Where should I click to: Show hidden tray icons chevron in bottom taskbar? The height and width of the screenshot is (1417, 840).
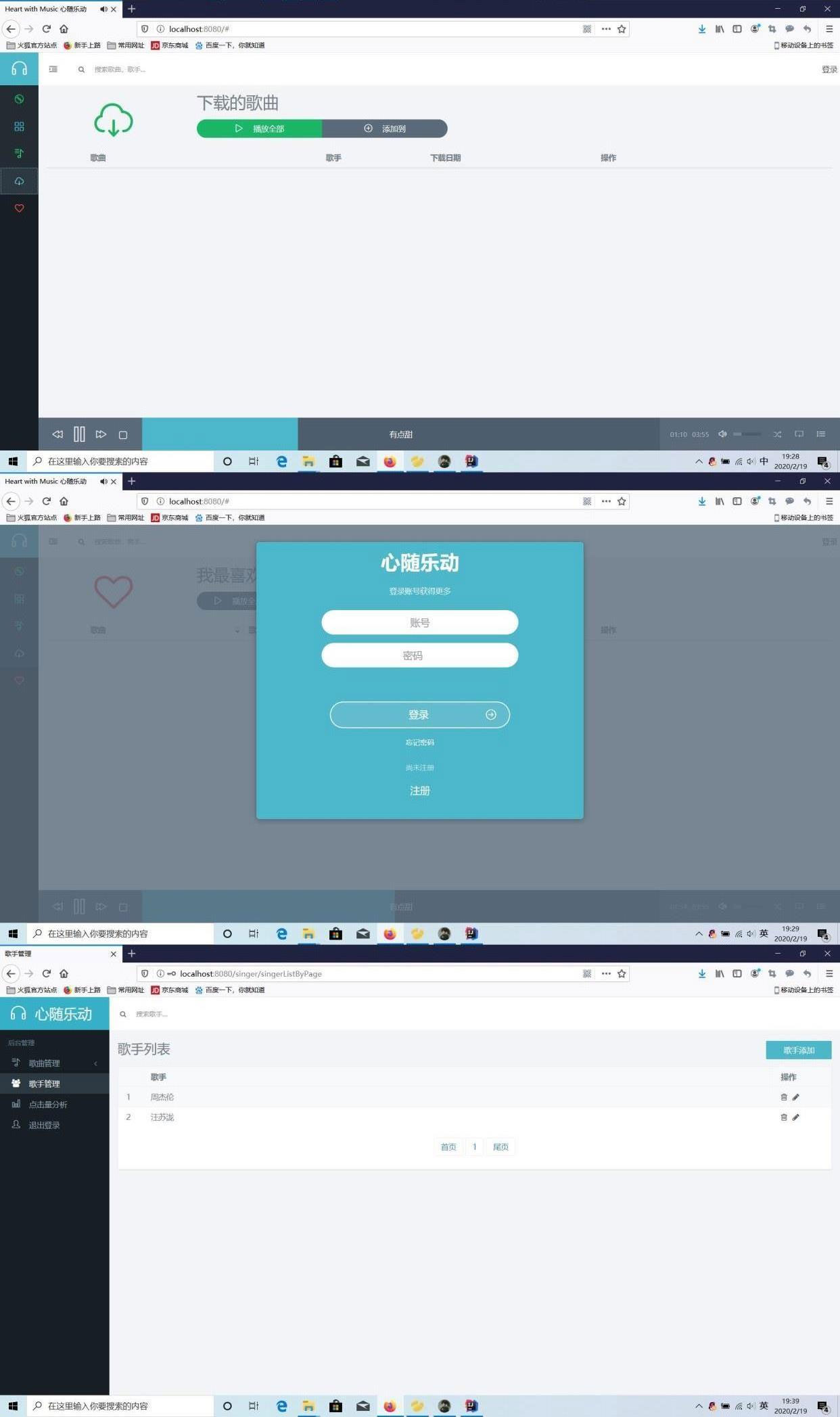(699, 1406)
